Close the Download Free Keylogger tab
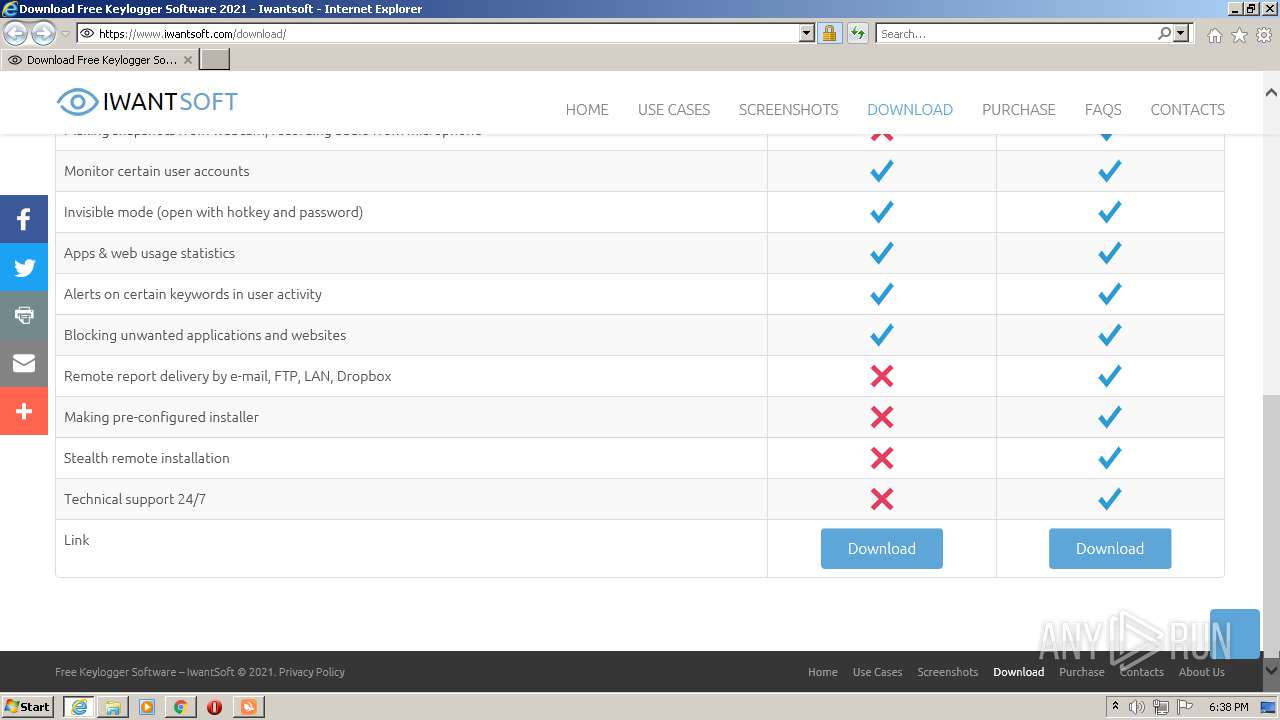Image resolution: width=1280 pixels, height=720 pixels. coord(188,60)
